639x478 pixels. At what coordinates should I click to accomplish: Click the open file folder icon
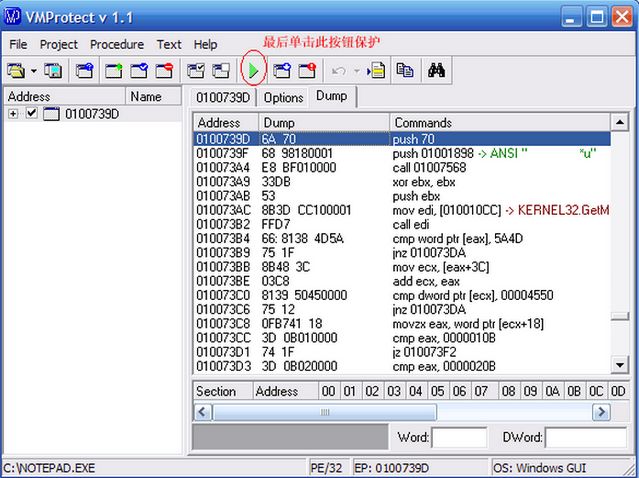pyautogui.click(x=16, y=70)
